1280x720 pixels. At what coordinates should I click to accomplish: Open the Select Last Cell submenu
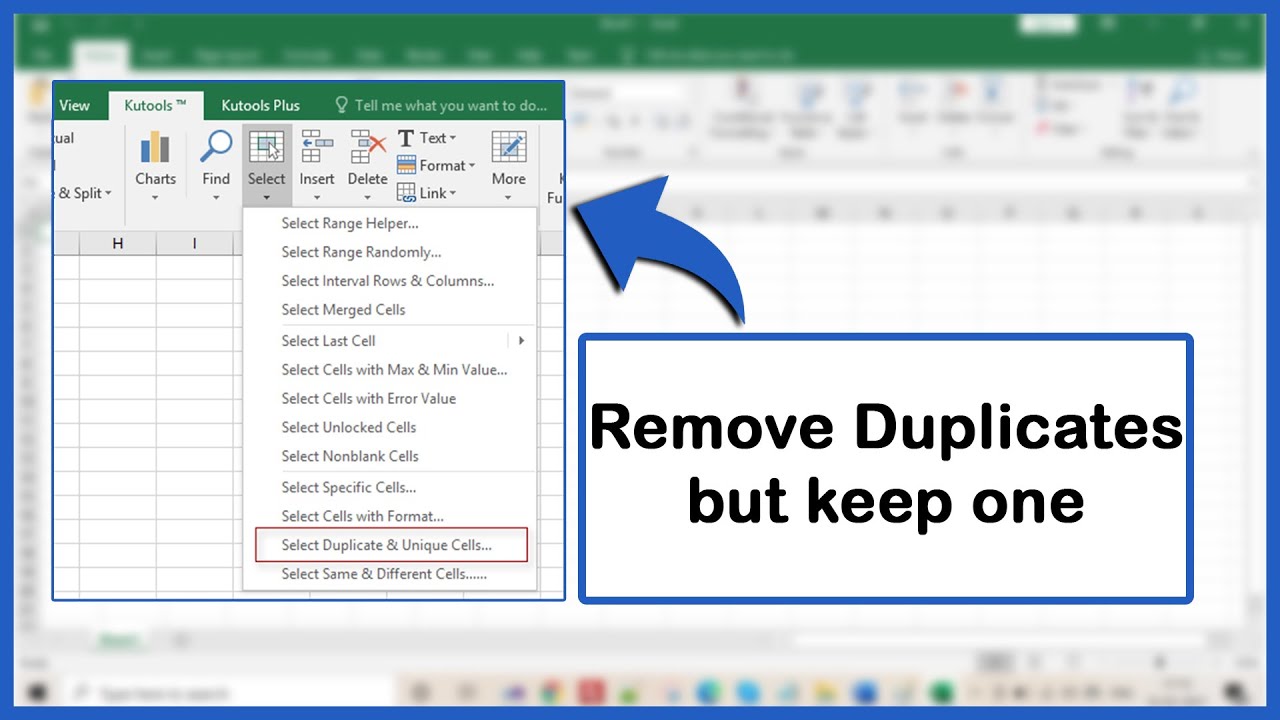[x=390, y=341]
